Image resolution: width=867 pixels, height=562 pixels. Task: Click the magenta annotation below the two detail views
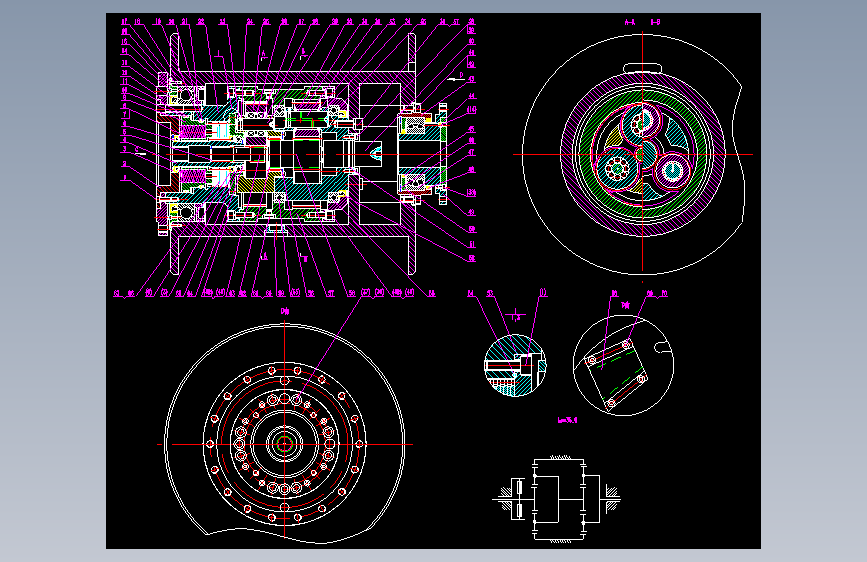pyautogui.click(x=568, y=420)
